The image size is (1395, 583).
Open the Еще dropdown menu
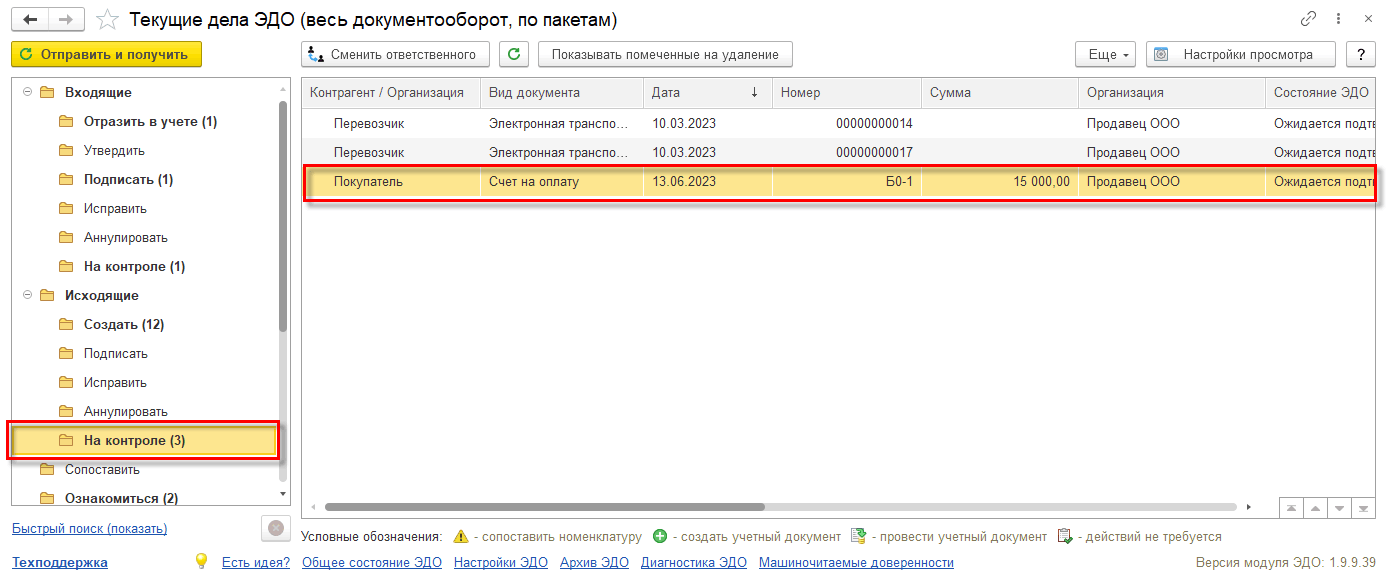1105,54
